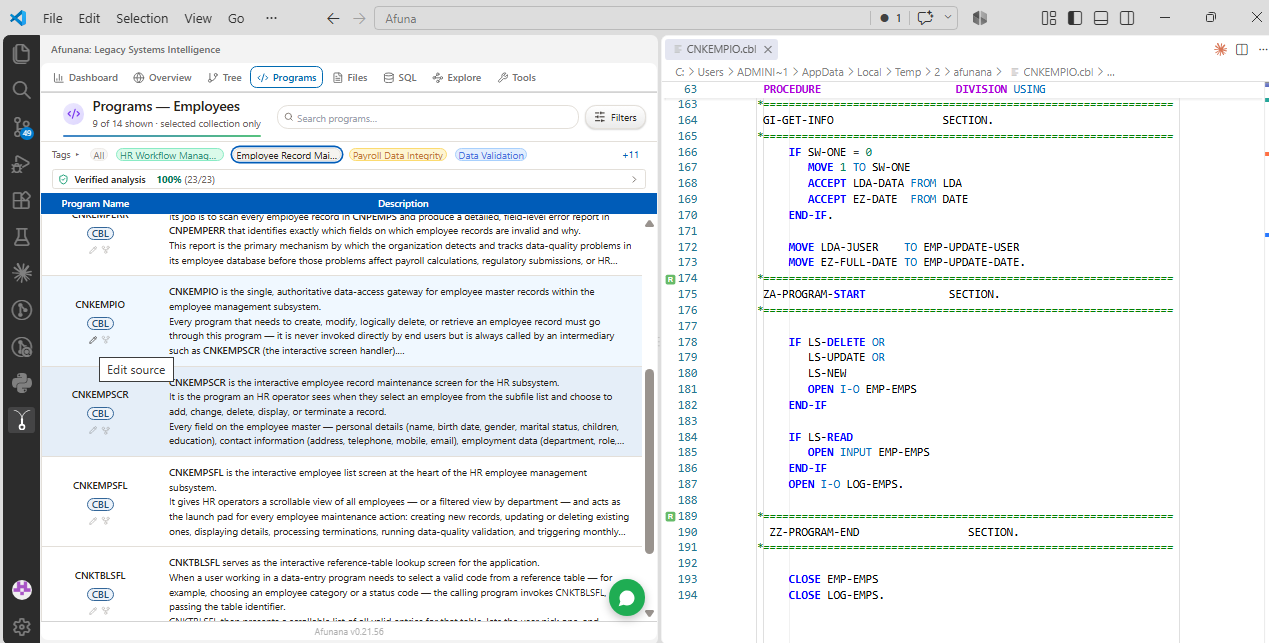This screenshot has height=643, width=1269.
Task: Click the scroll-up arrow of the programs list
Action: 649,224
